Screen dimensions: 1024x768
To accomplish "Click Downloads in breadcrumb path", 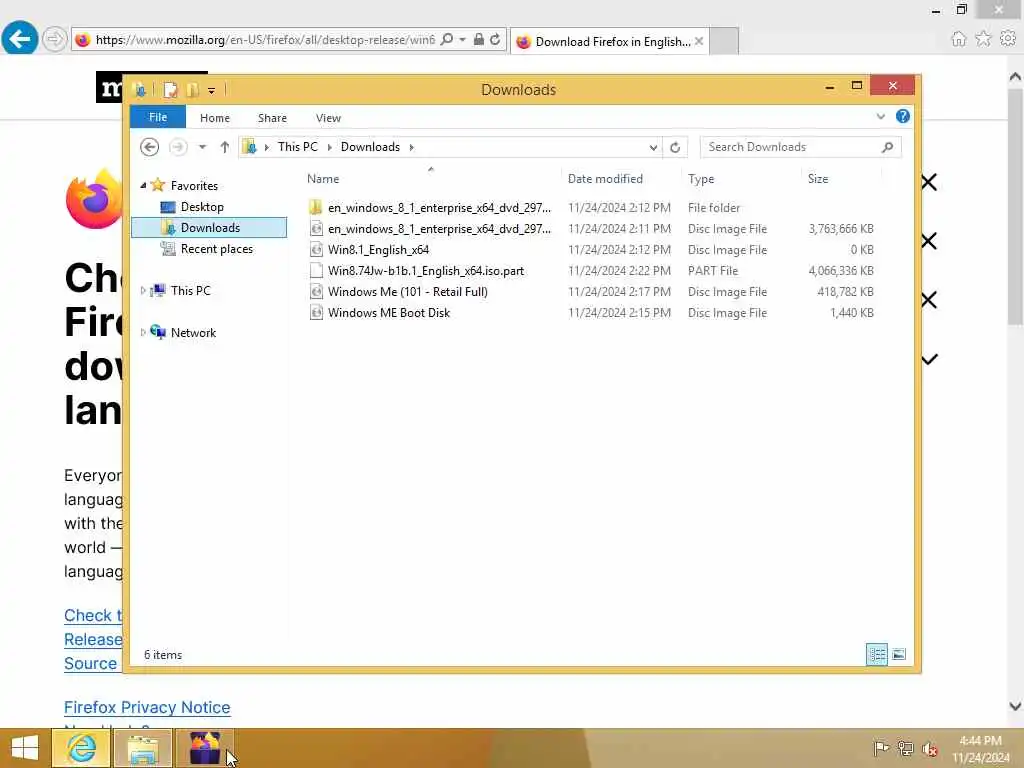I will (x=370, y=147).
